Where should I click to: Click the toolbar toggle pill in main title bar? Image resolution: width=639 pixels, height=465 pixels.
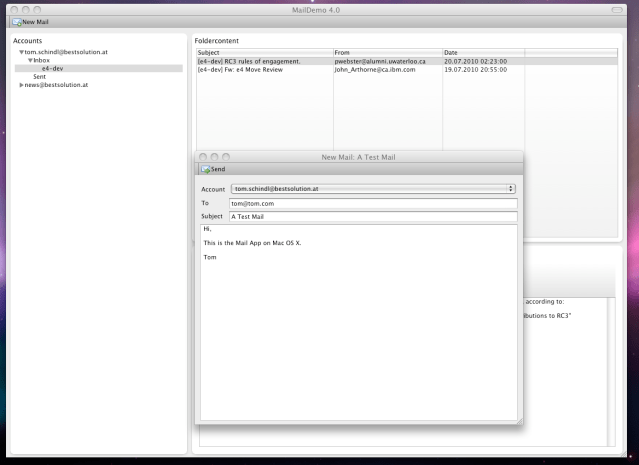tap(626, 7)
